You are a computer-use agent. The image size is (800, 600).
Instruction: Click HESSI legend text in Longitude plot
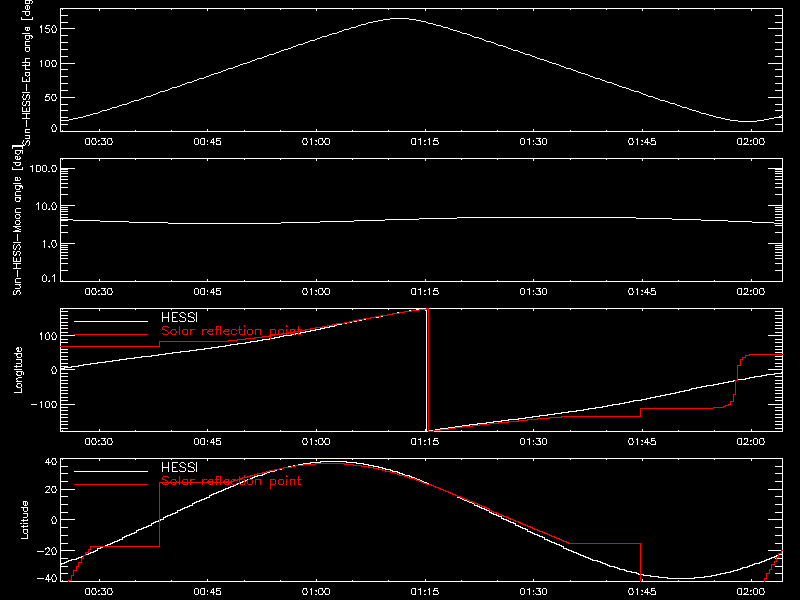click(179, 318)
